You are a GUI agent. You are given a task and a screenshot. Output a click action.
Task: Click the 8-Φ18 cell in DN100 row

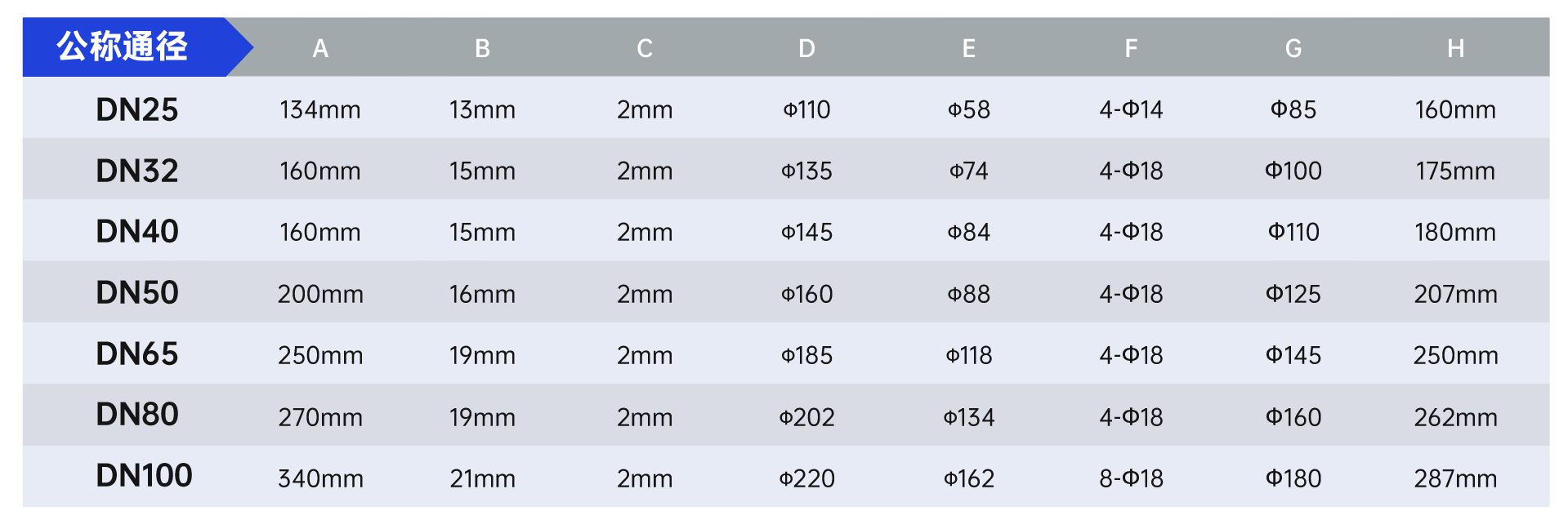coord(1131,478)
